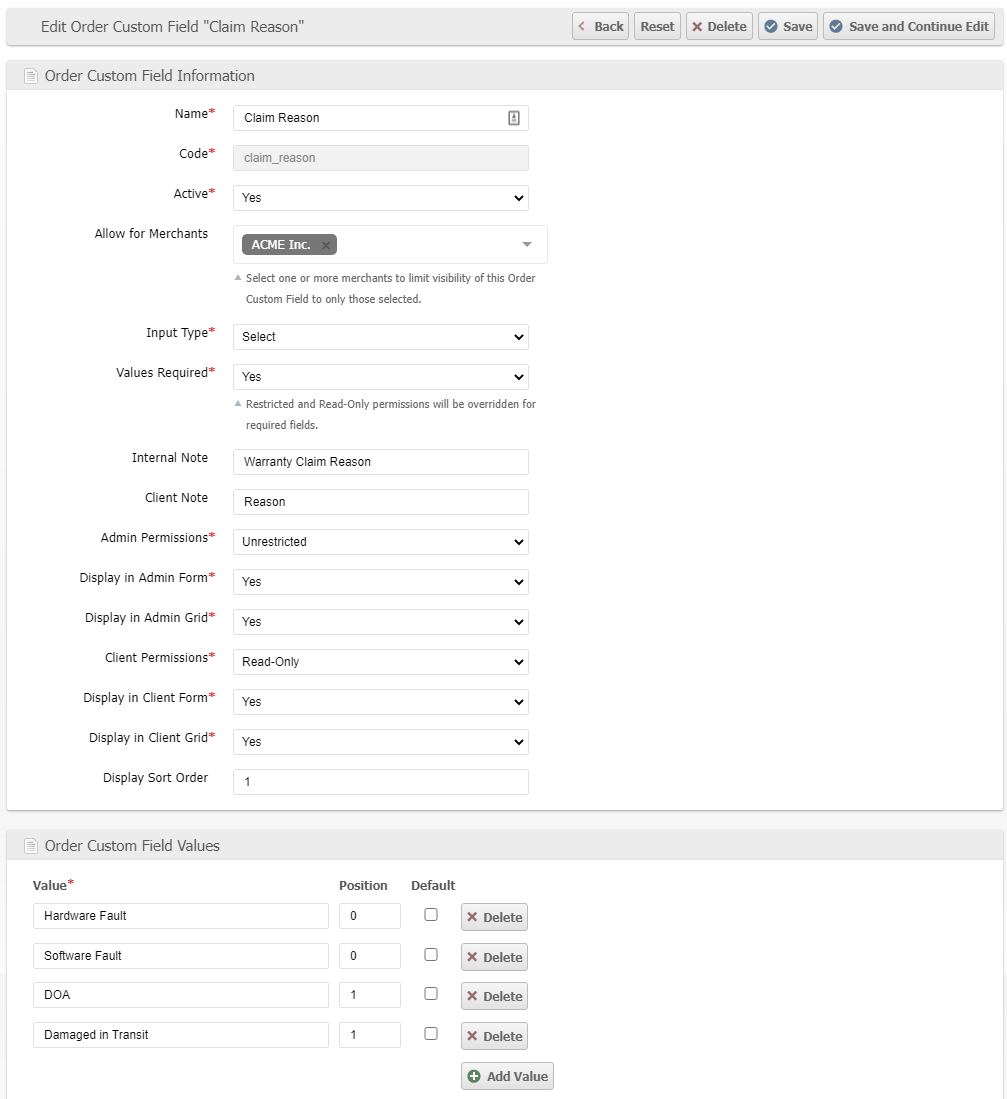1007x1099 pixels.
Task: Check the Default checkbox for Software Fault
Action: click(430, 953)
